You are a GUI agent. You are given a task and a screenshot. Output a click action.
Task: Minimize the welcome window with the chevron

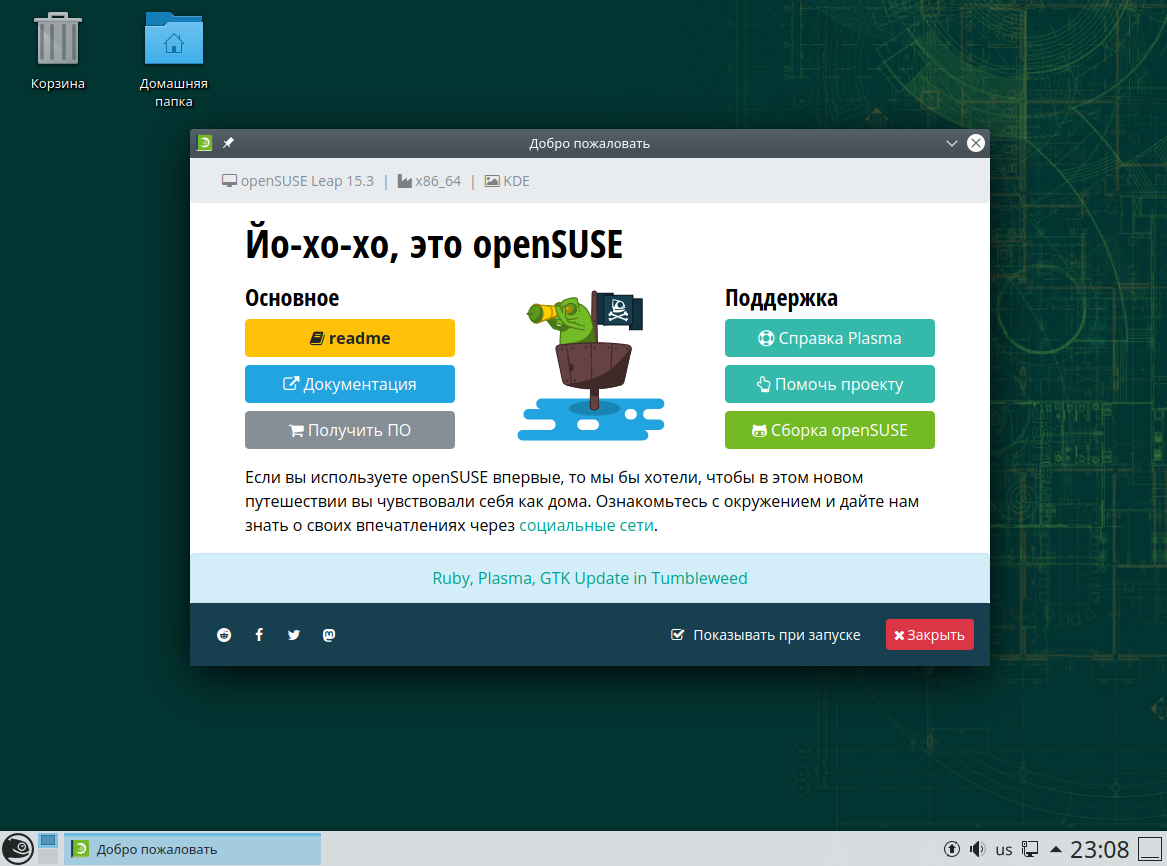point(951,143)
